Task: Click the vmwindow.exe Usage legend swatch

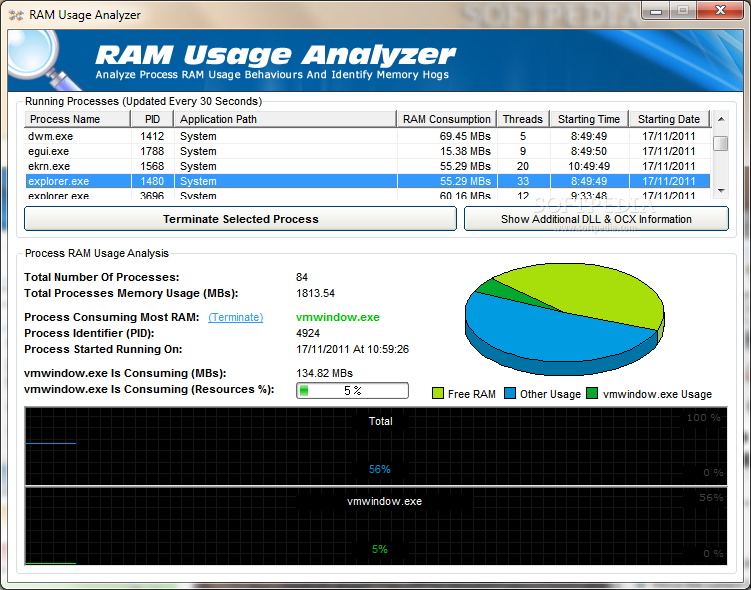Action: tap(592, 394)
